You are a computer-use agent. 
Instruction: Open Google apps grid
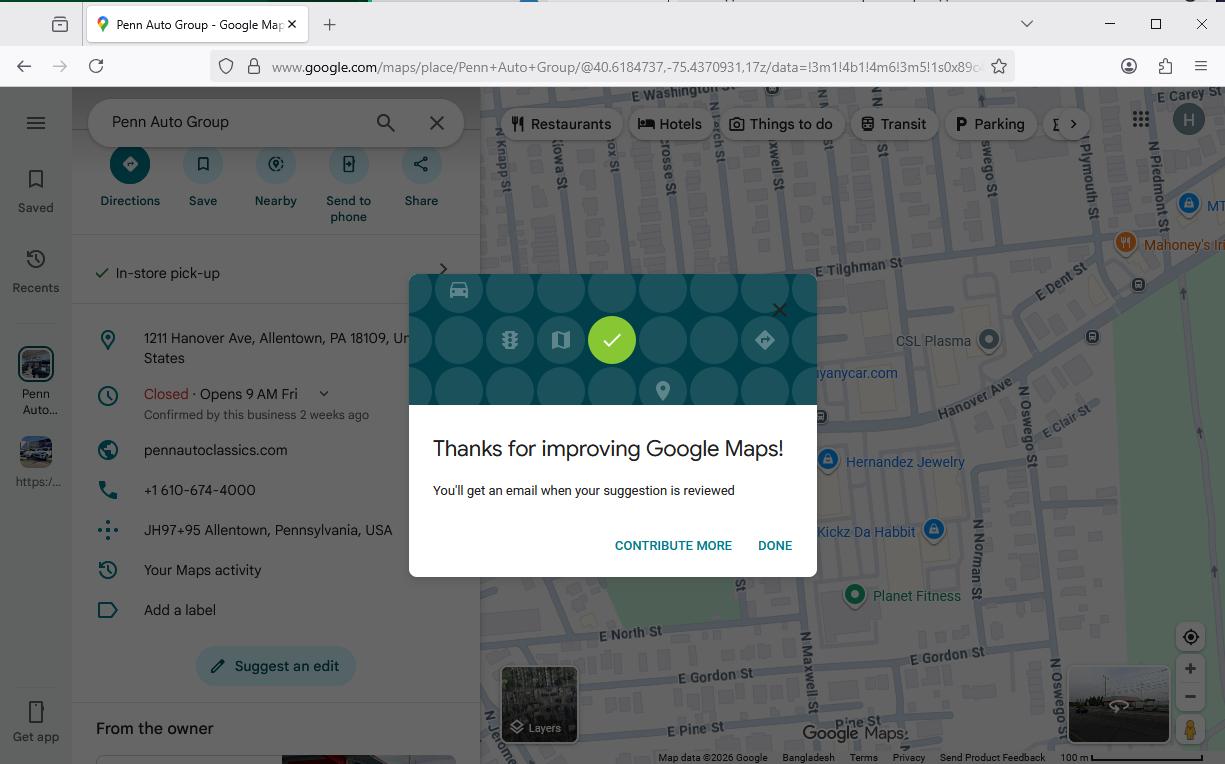click(1141, 120)
